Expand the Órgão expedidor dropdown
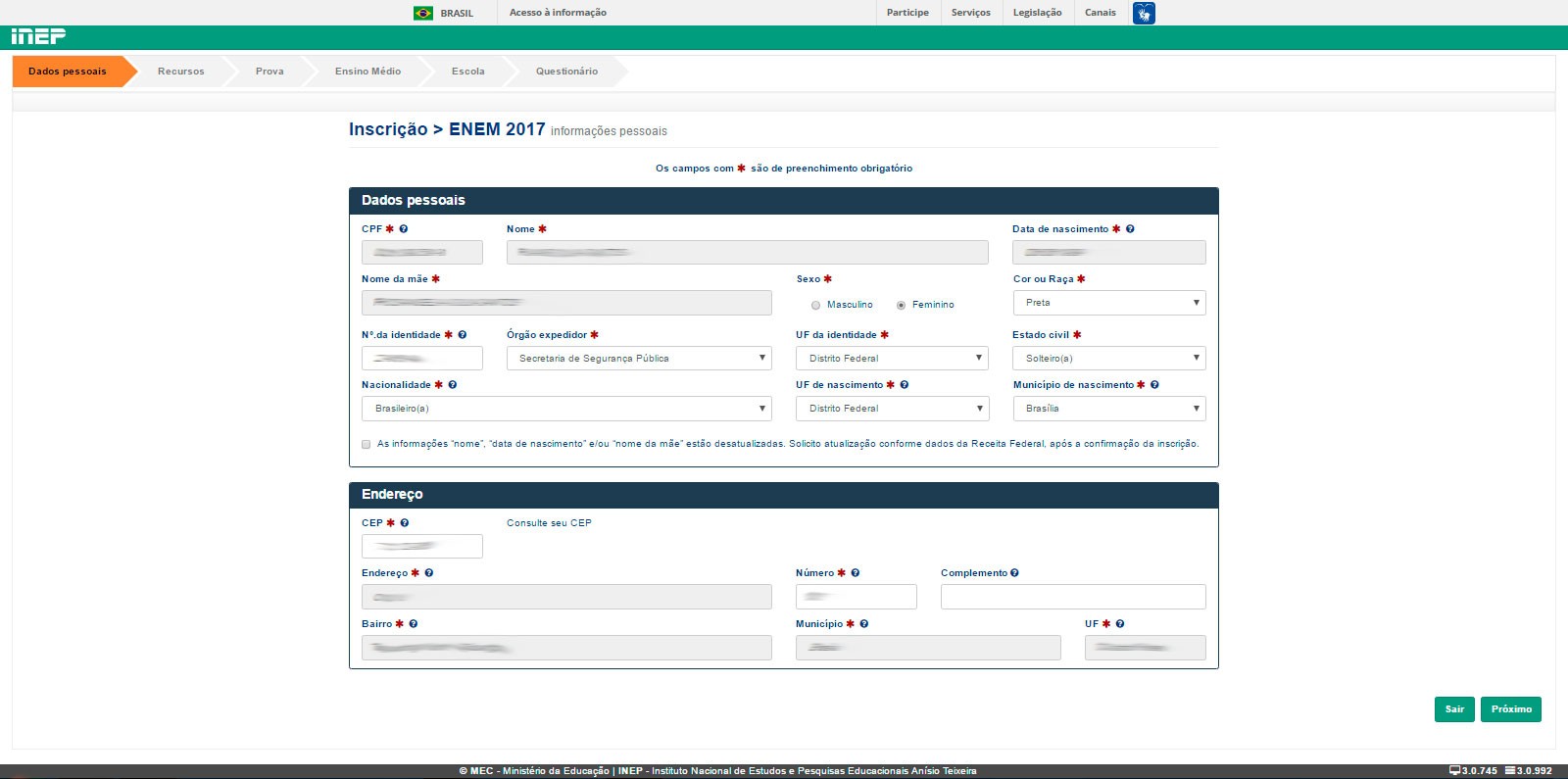Image resolution: width=1568 pixels, height=779 pixels. click(x=639, y=359)
